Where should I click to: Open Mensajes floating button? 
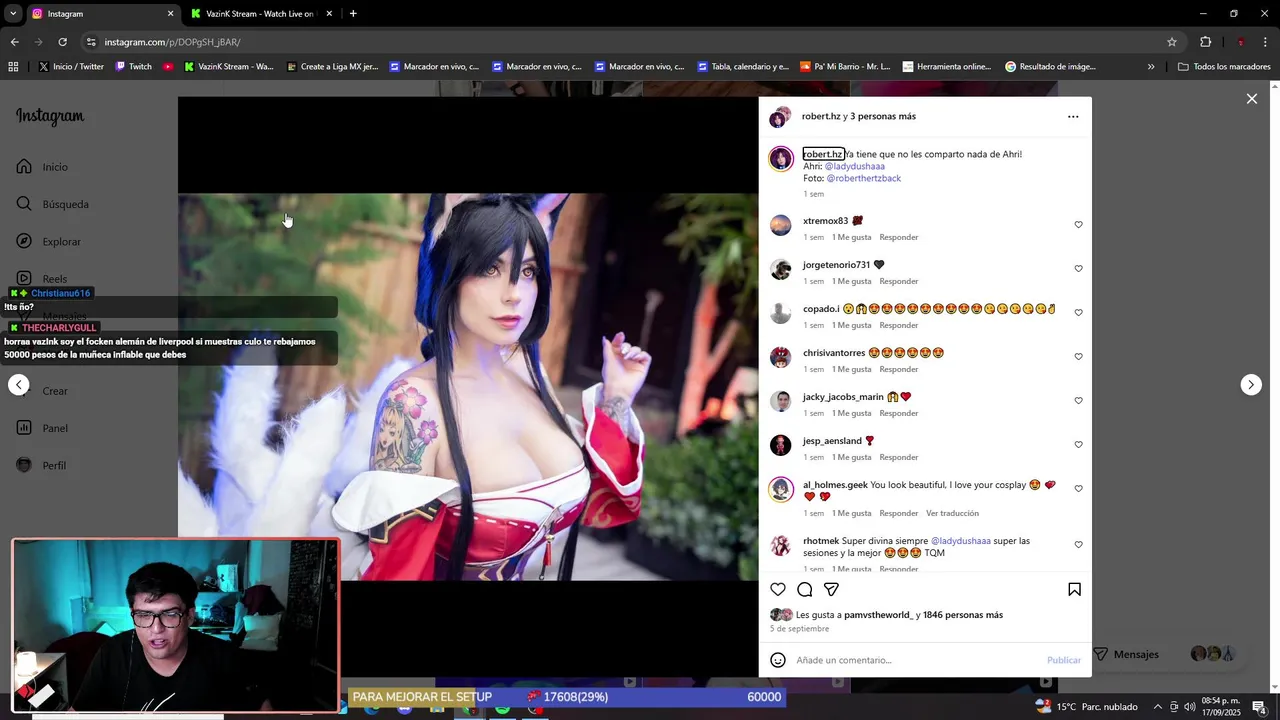1166,654
